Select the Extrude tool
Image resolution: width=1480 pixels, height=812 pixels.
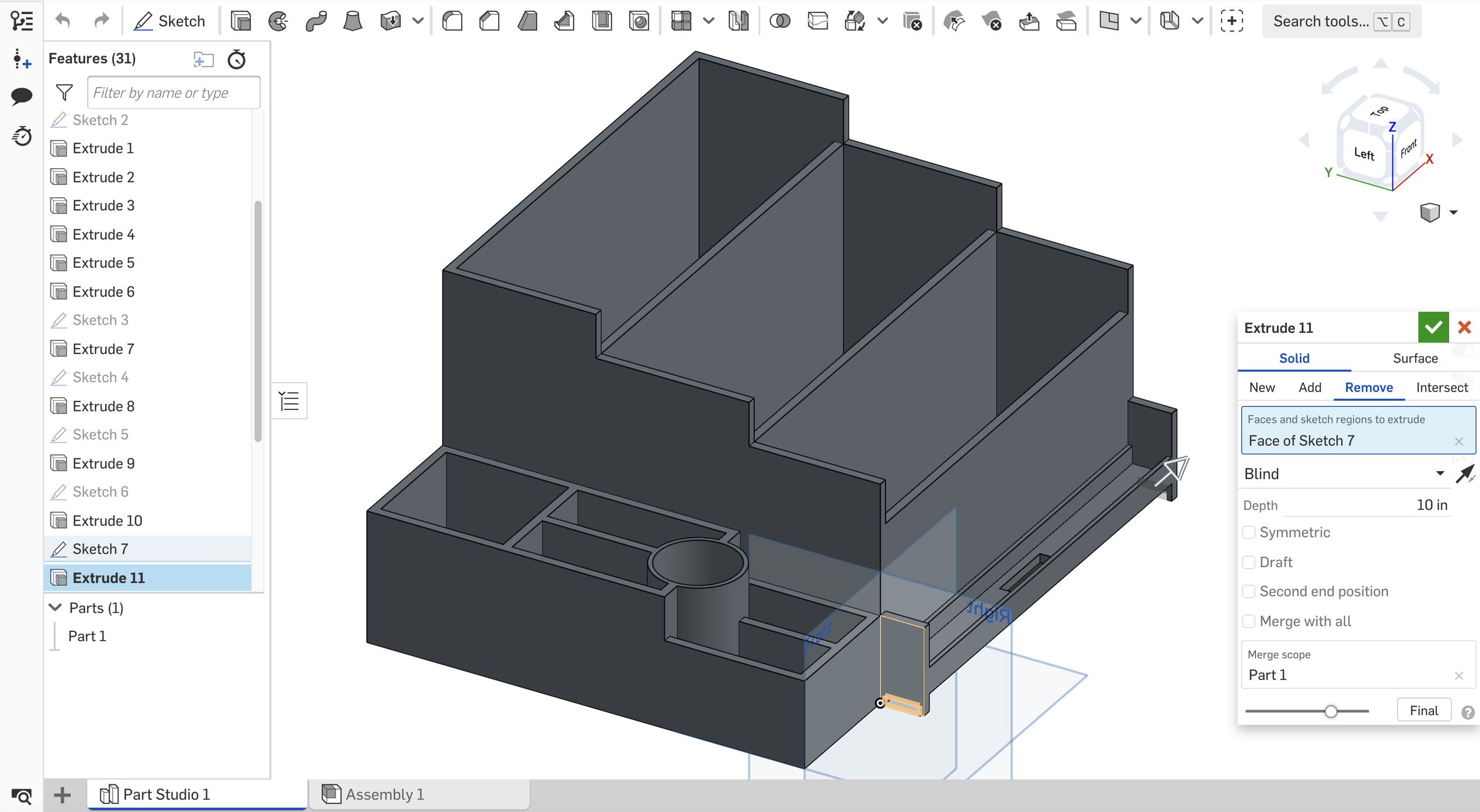(x=240, y=20)
